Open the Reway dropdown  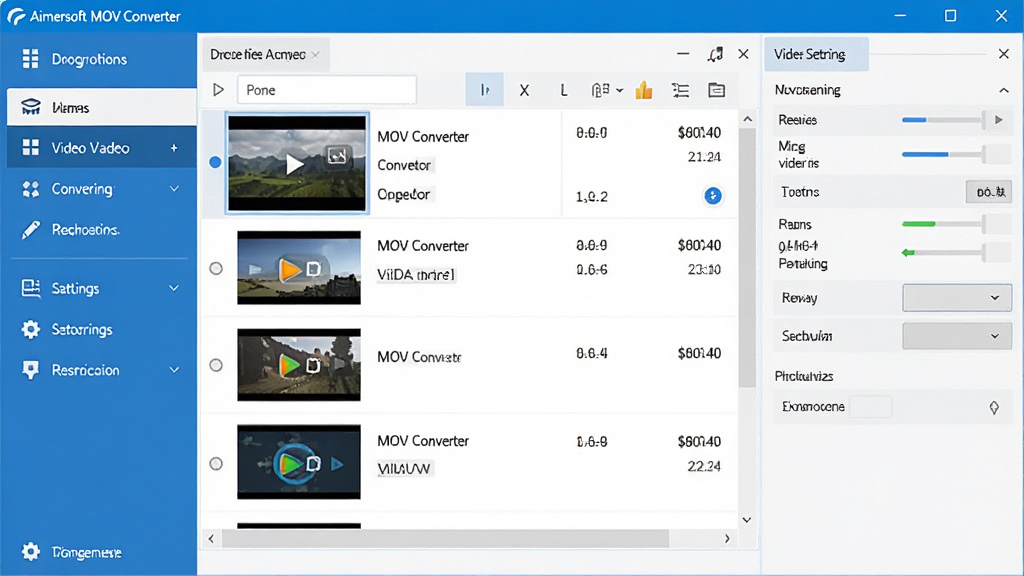click(x=957, y=298)
